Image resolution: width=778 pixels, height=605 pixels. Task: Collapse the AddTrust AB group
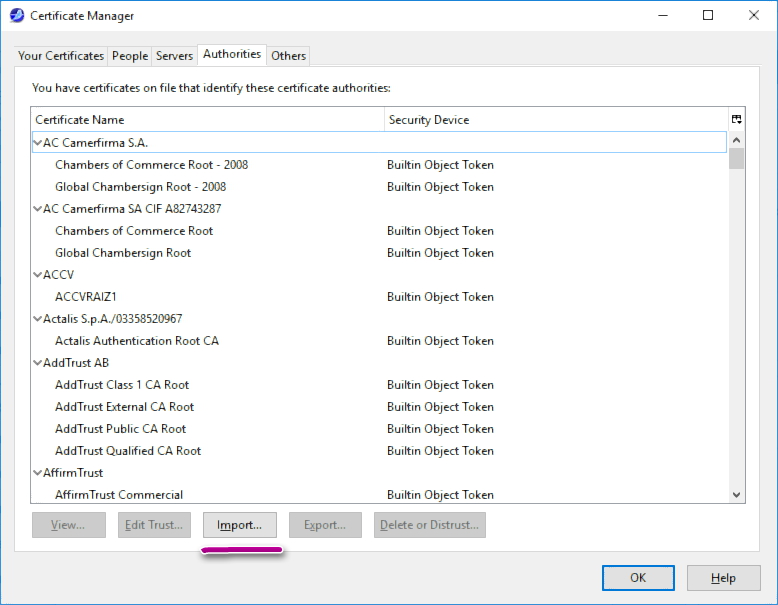(x=38, y=363)
